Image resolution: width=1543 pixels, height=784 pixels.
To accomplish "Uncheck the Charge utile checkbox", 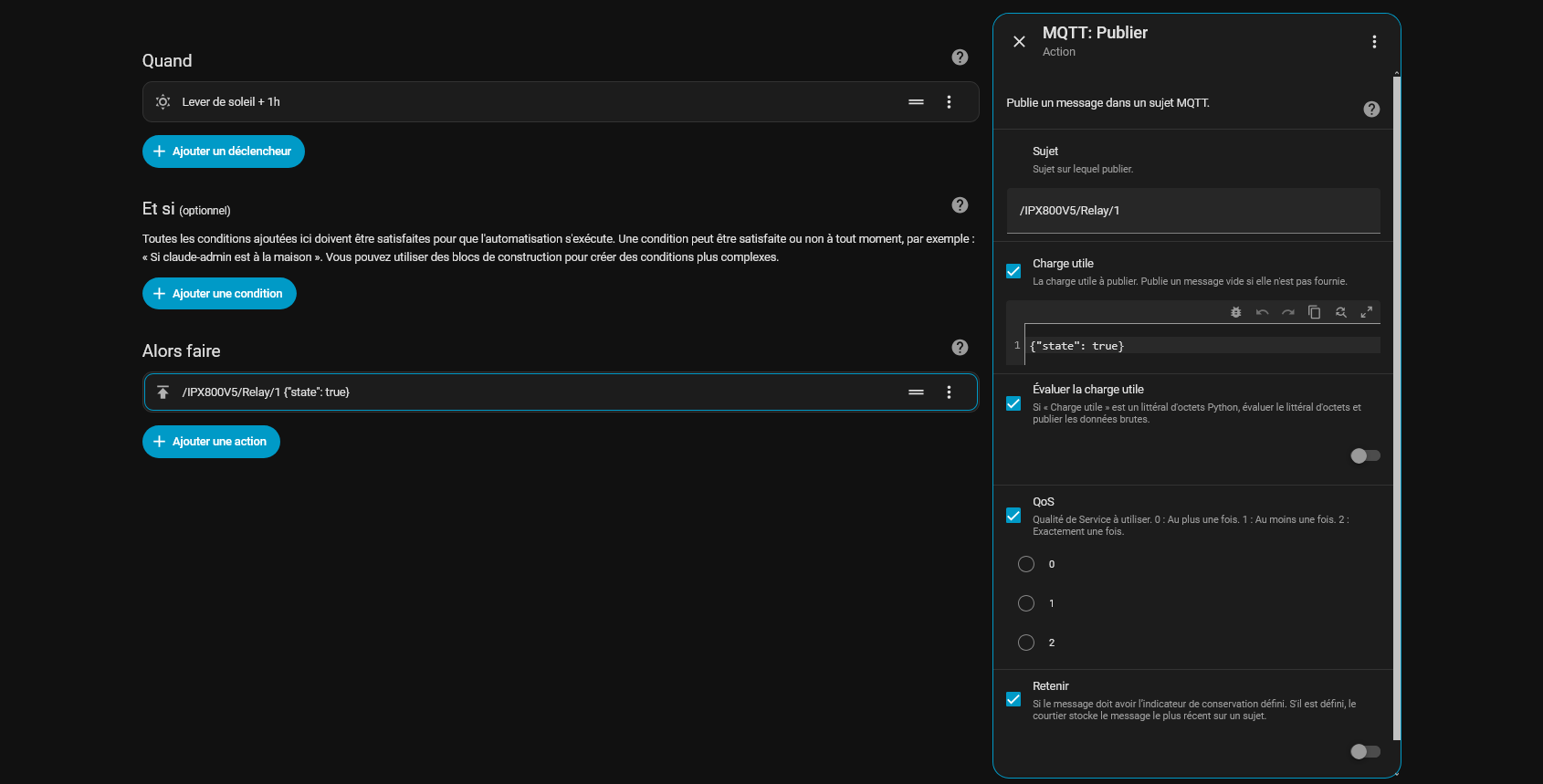I will click(1013, 271).
